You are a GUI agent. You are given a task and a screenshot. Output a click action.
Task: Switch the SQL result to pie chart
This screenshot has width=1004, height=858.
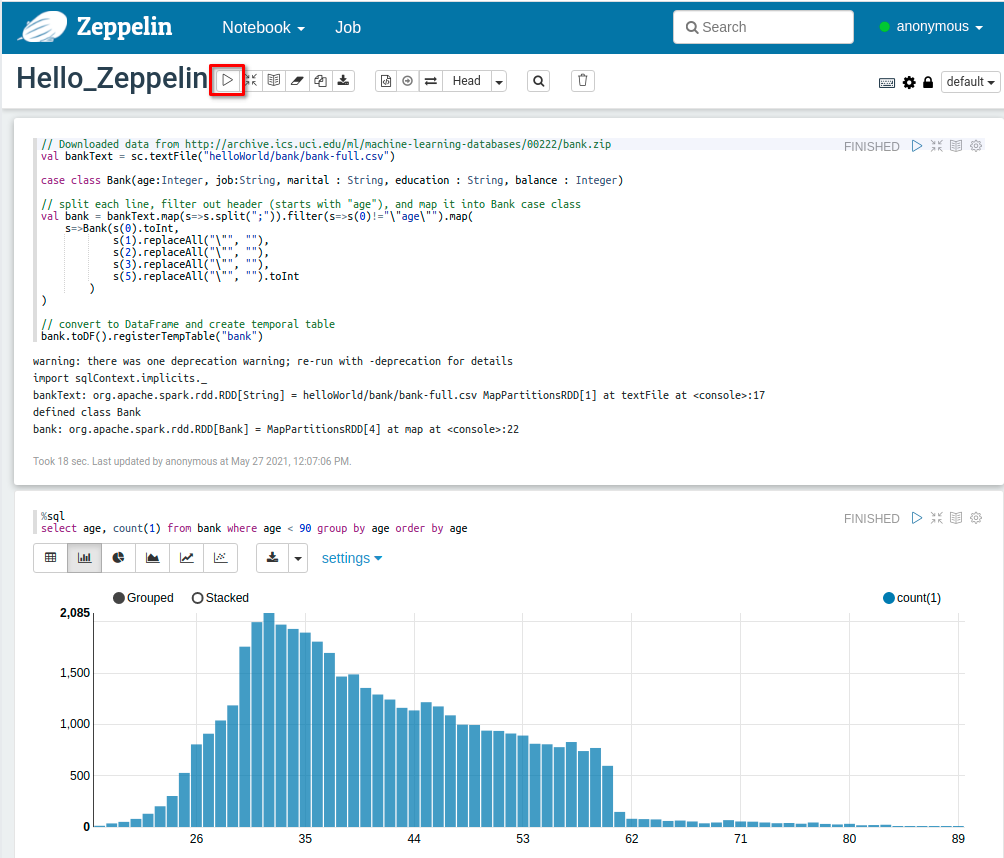tap(118, 558)
